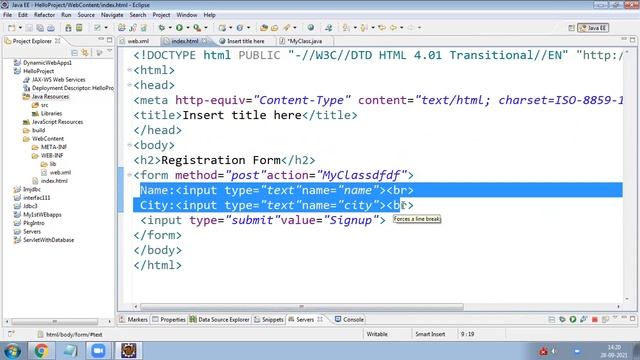Collapse the body tag fold marker
Viewport: 640px width, 360px height.
pos(129,145)
